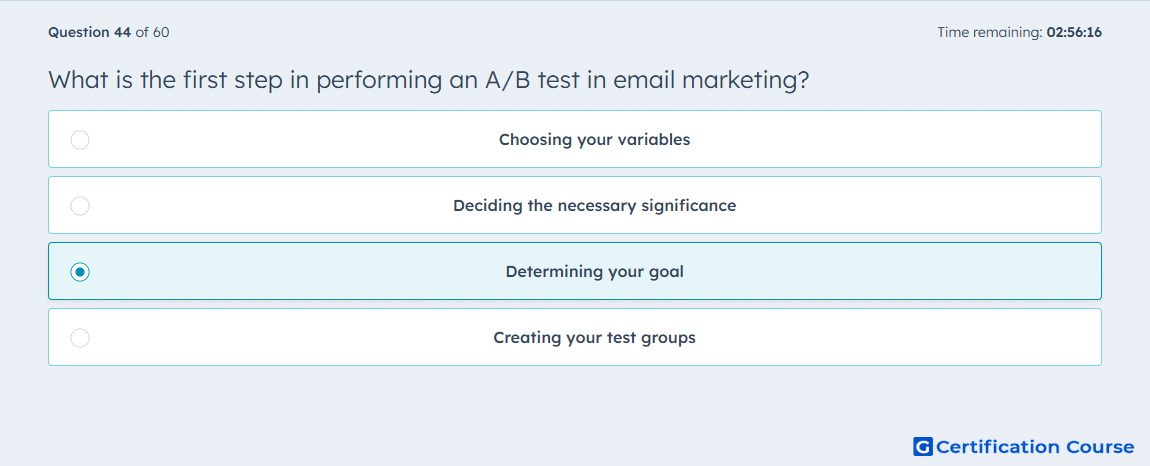Choose the first answer option card
This screenshot has height=466, width=1150.
[x=575, y=139]
